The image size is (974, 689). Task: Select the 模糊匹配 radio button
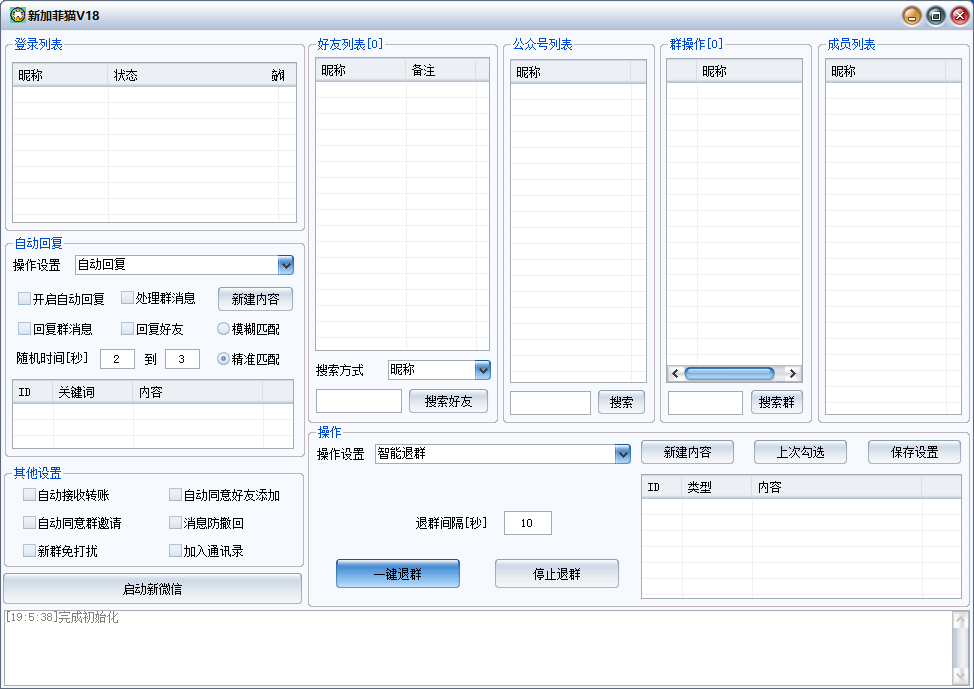[x=224, y=329]
